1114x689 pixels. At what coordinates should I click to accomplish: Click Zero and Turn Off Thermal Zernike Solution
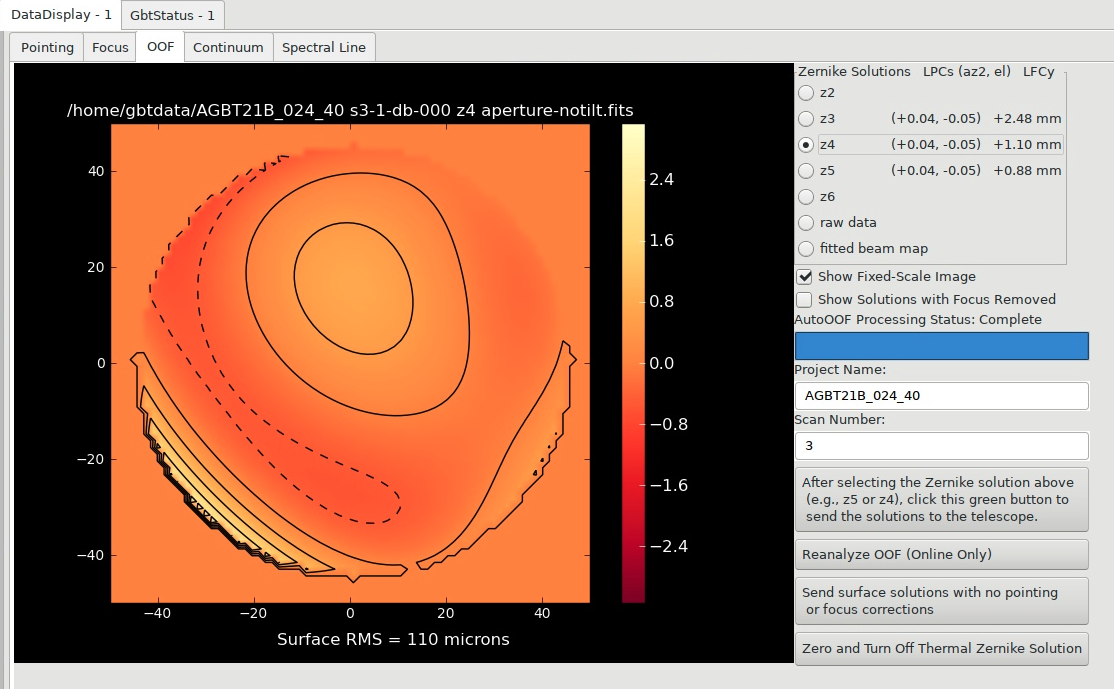coord(941,649)
